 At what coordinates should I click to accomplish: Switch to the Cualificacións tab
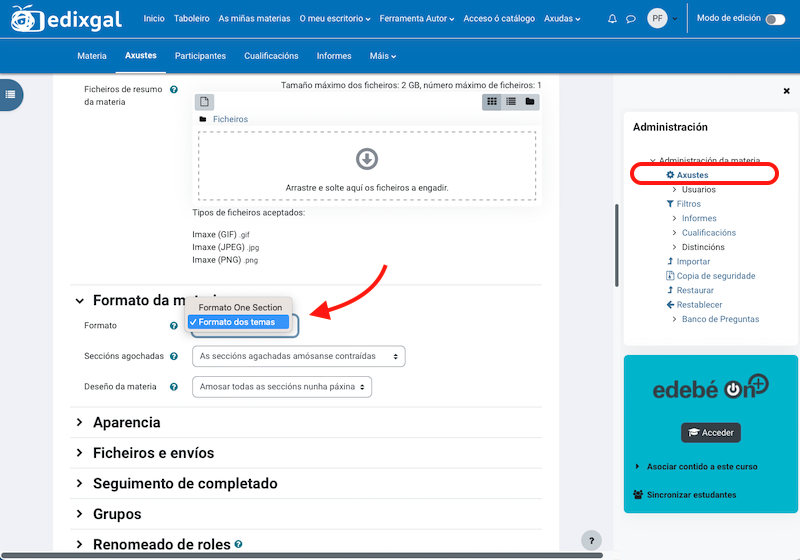click(x=271, y=56)
